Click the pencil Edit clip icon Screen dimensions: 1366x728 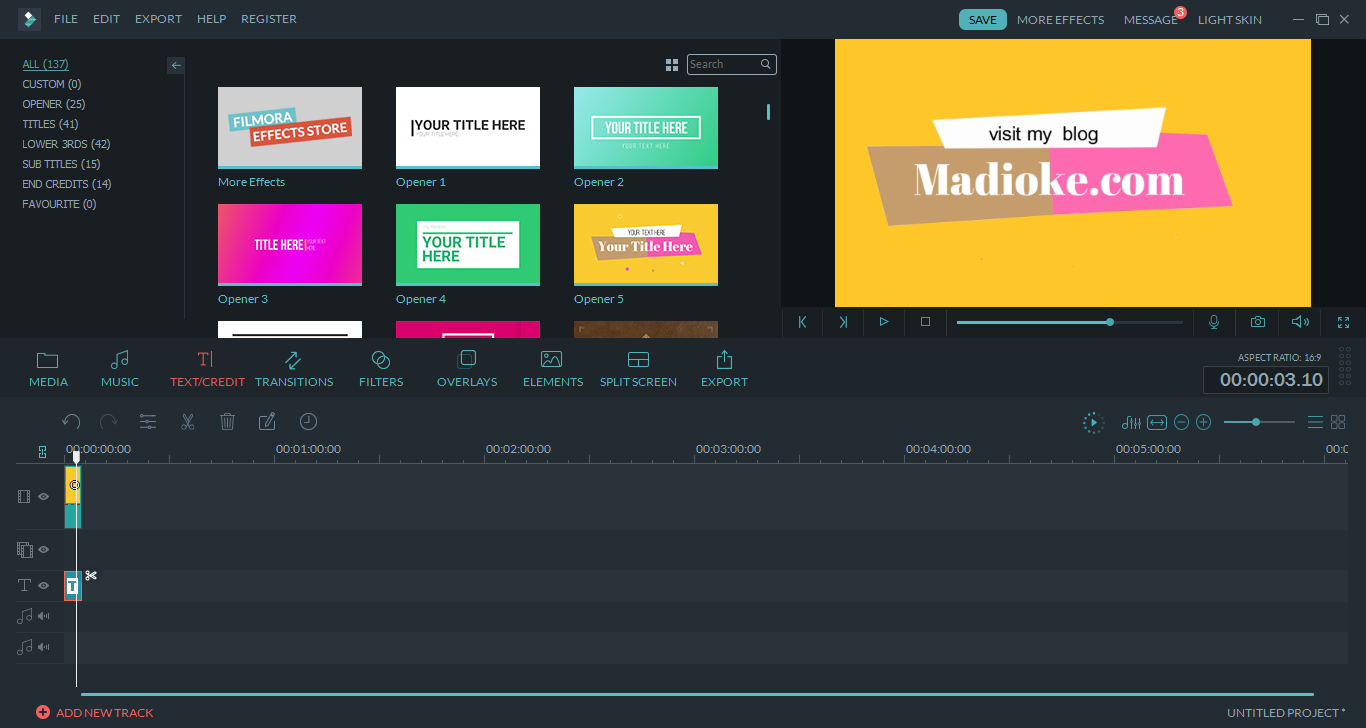267,422
